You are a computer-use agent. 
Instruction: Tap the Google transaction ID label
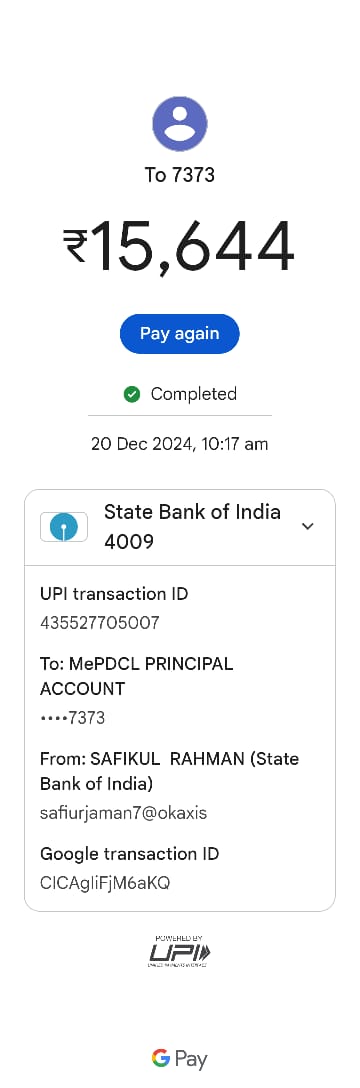(x=130, y=853)
